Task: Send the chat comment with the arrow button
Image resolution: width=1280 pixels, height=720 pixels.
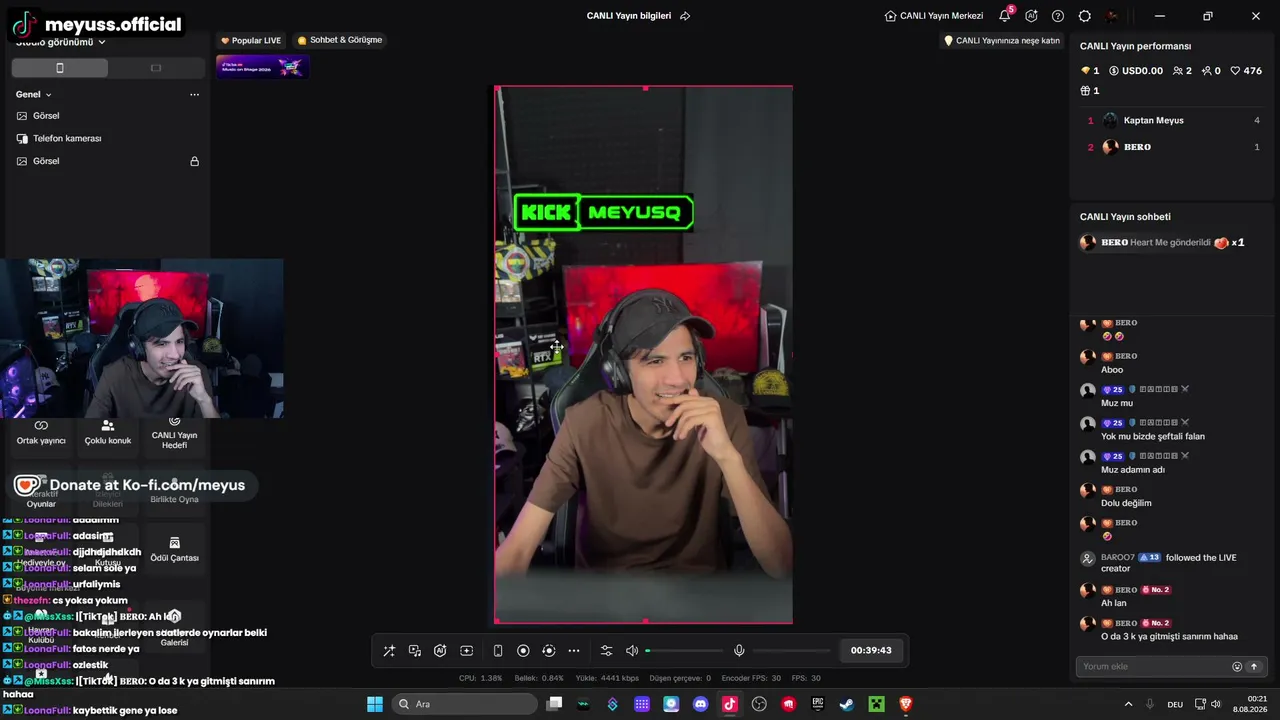Action: tap(1254, 667)
